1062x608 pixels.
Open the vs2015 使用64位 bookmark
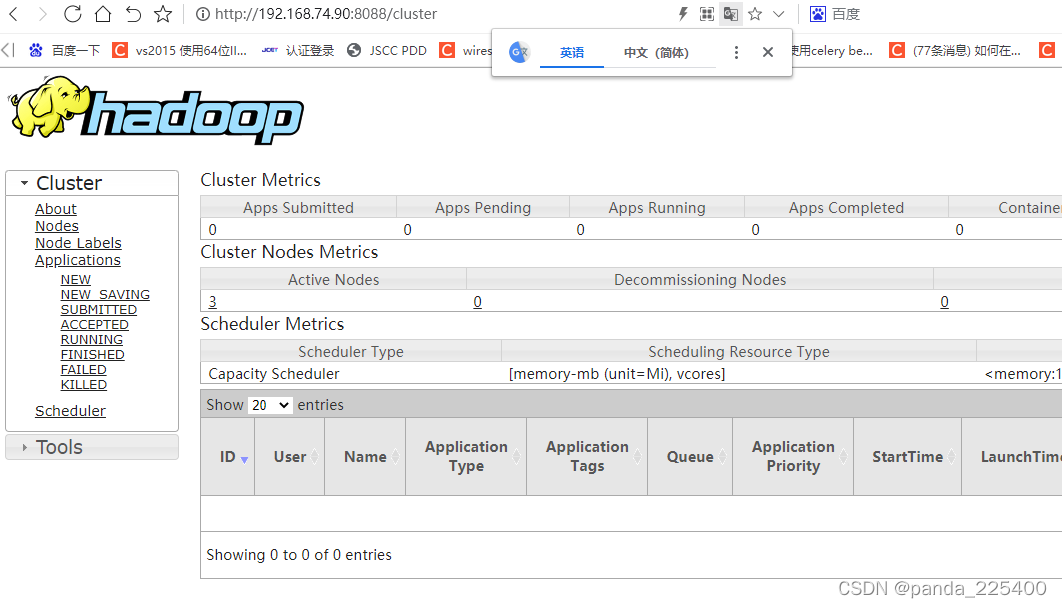pos(179,50)
